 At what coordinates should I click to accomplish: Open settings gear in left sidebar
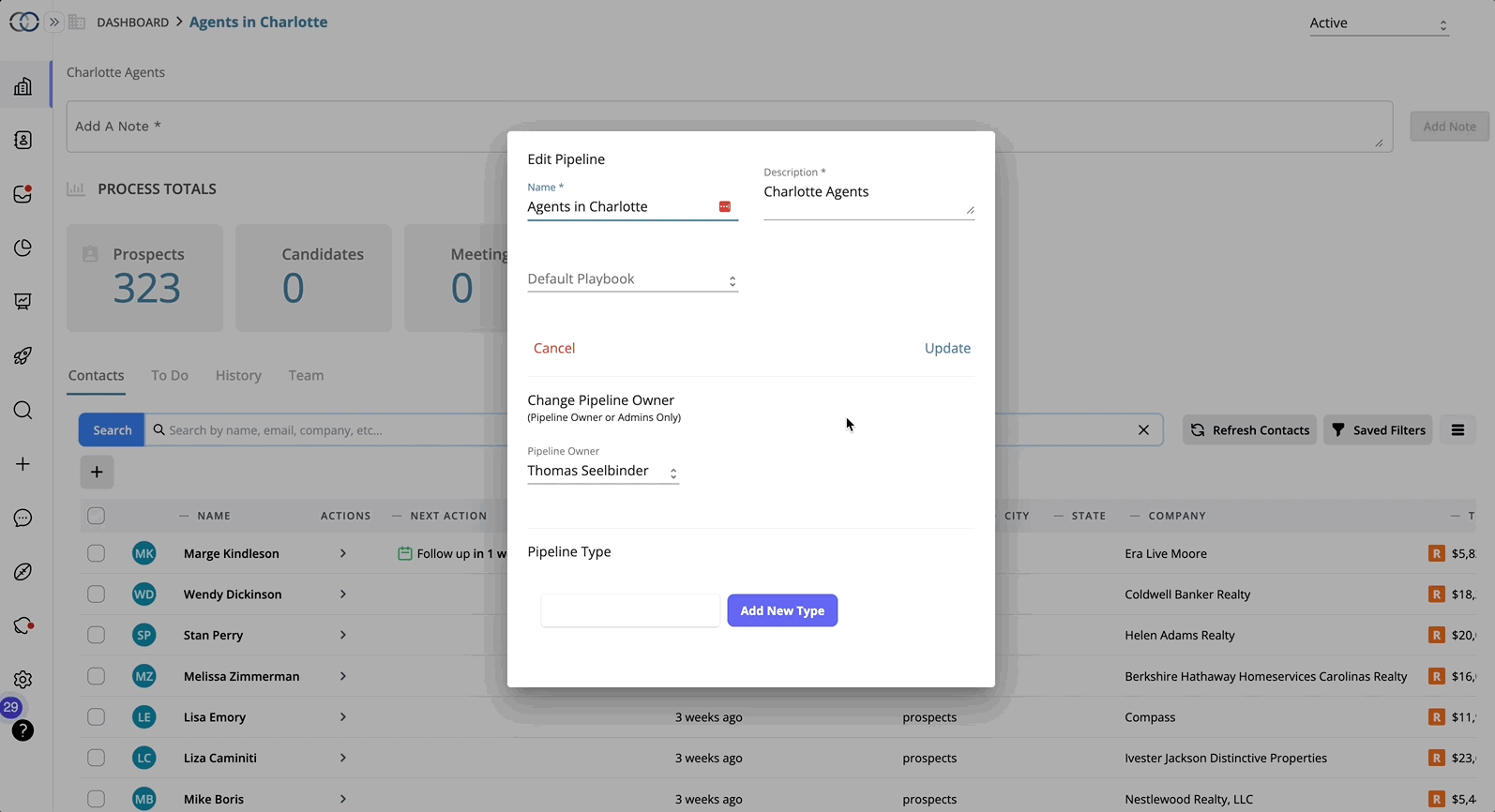[23, 680]
